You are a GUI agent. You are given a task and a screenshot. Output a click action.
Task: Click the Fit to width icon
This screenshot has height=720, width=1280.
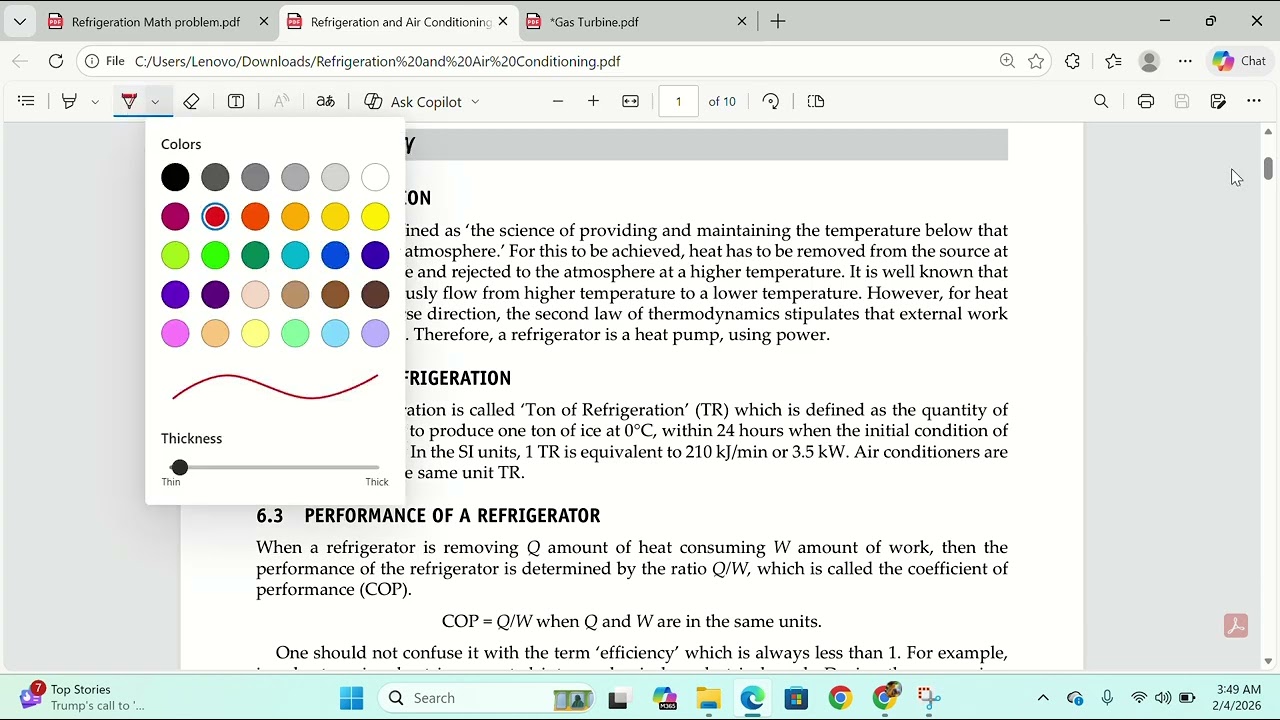click(630, 101)
